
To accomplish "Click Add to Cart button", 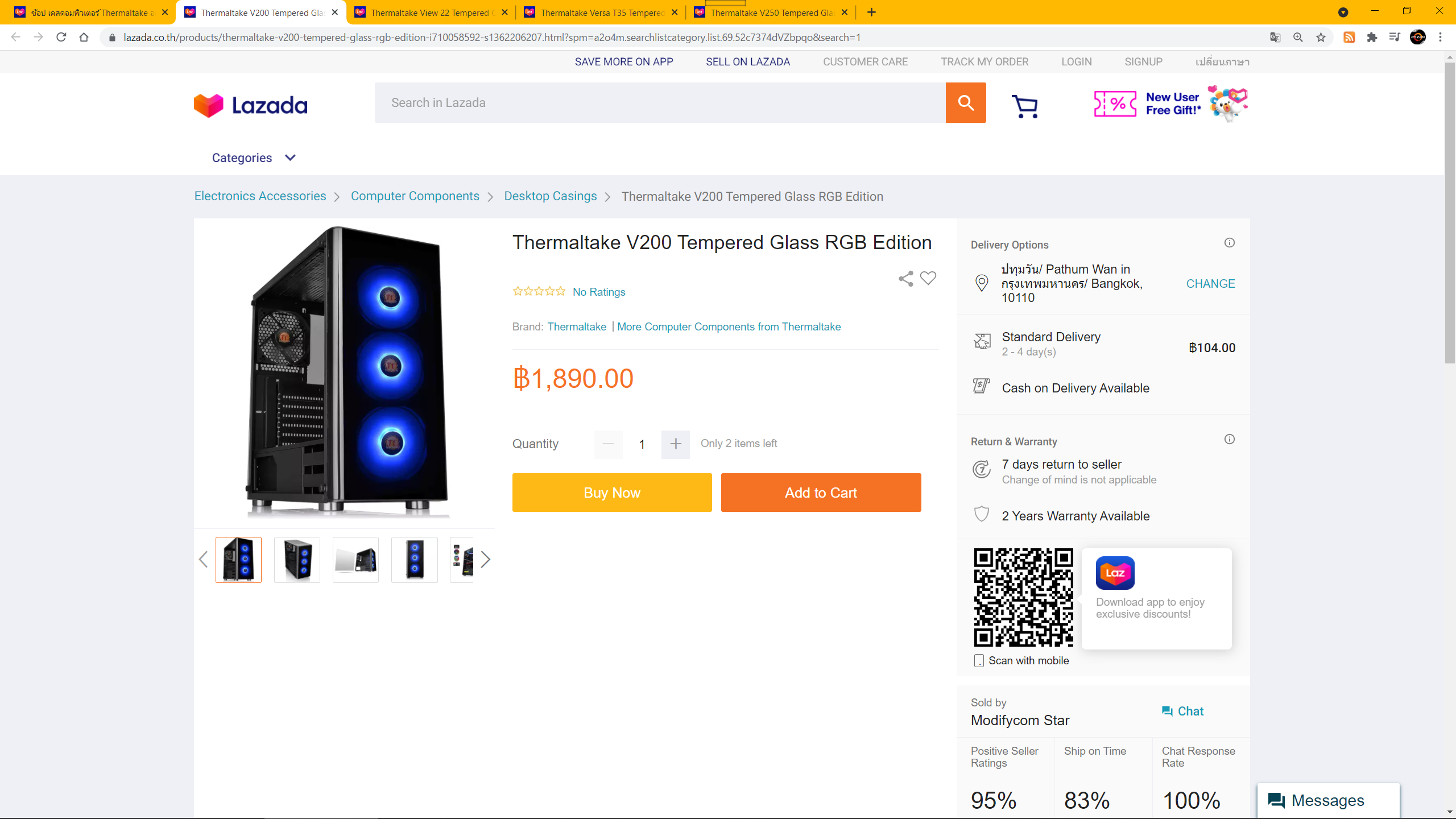I will [821, 493].
